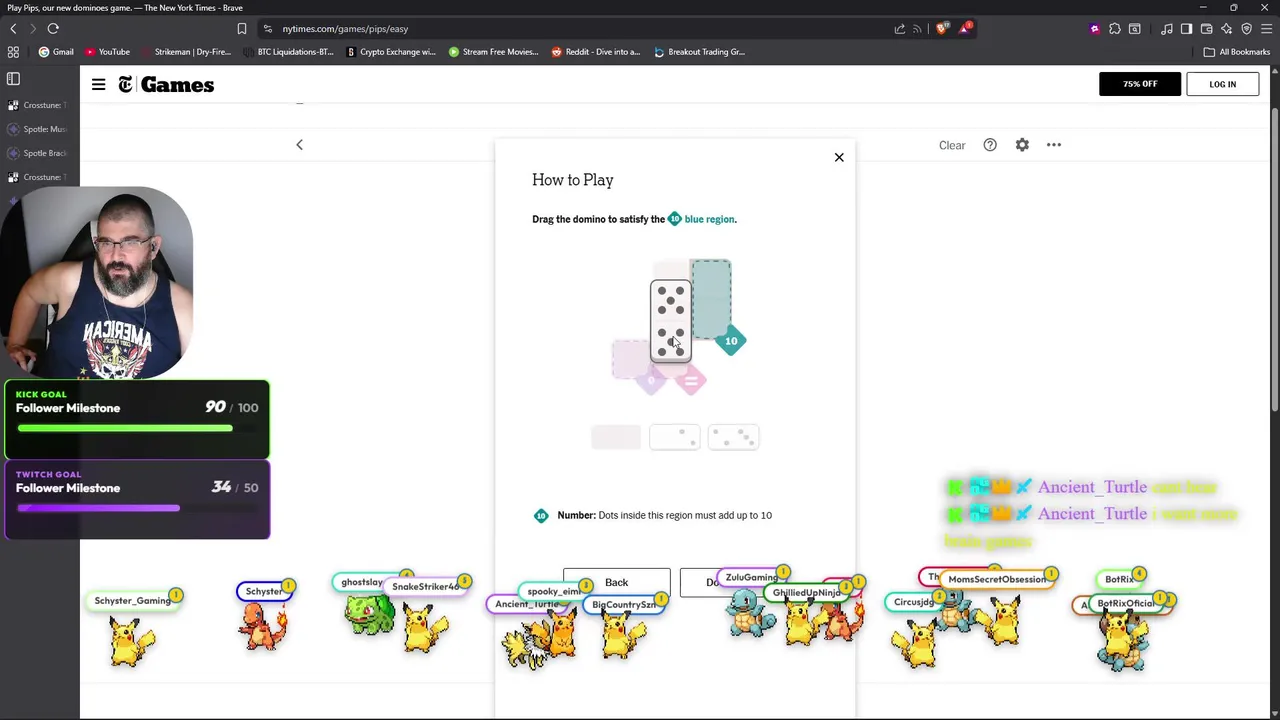
Task: Click the 'How to Play' heading
Action: point(573,180)
